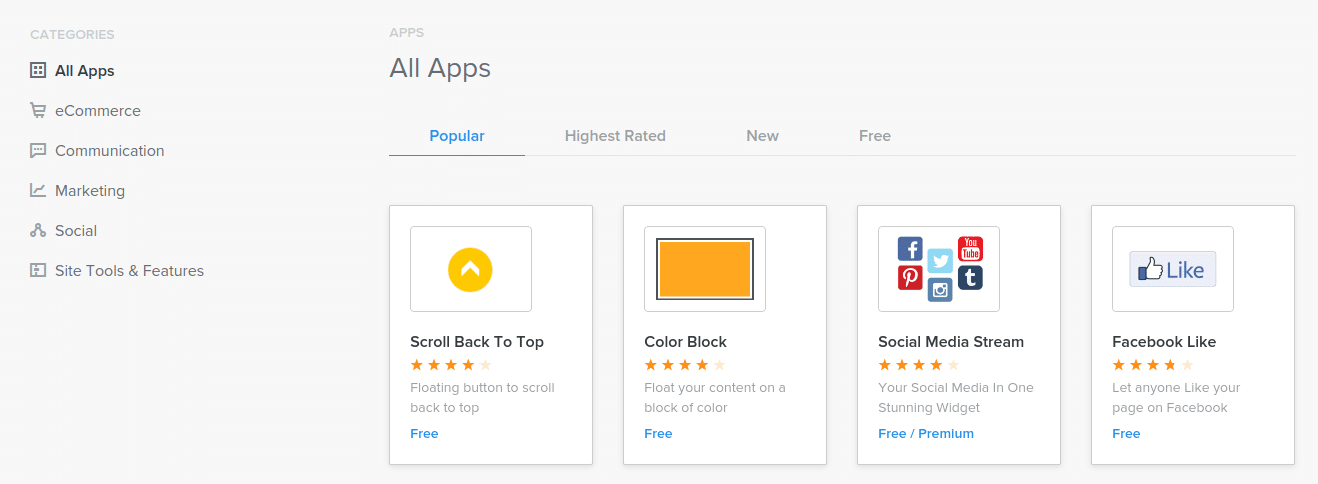Click the Marketing chart icon
Image resolution: width=1318 pixels, height=484 pixels.
pos(38,191)
